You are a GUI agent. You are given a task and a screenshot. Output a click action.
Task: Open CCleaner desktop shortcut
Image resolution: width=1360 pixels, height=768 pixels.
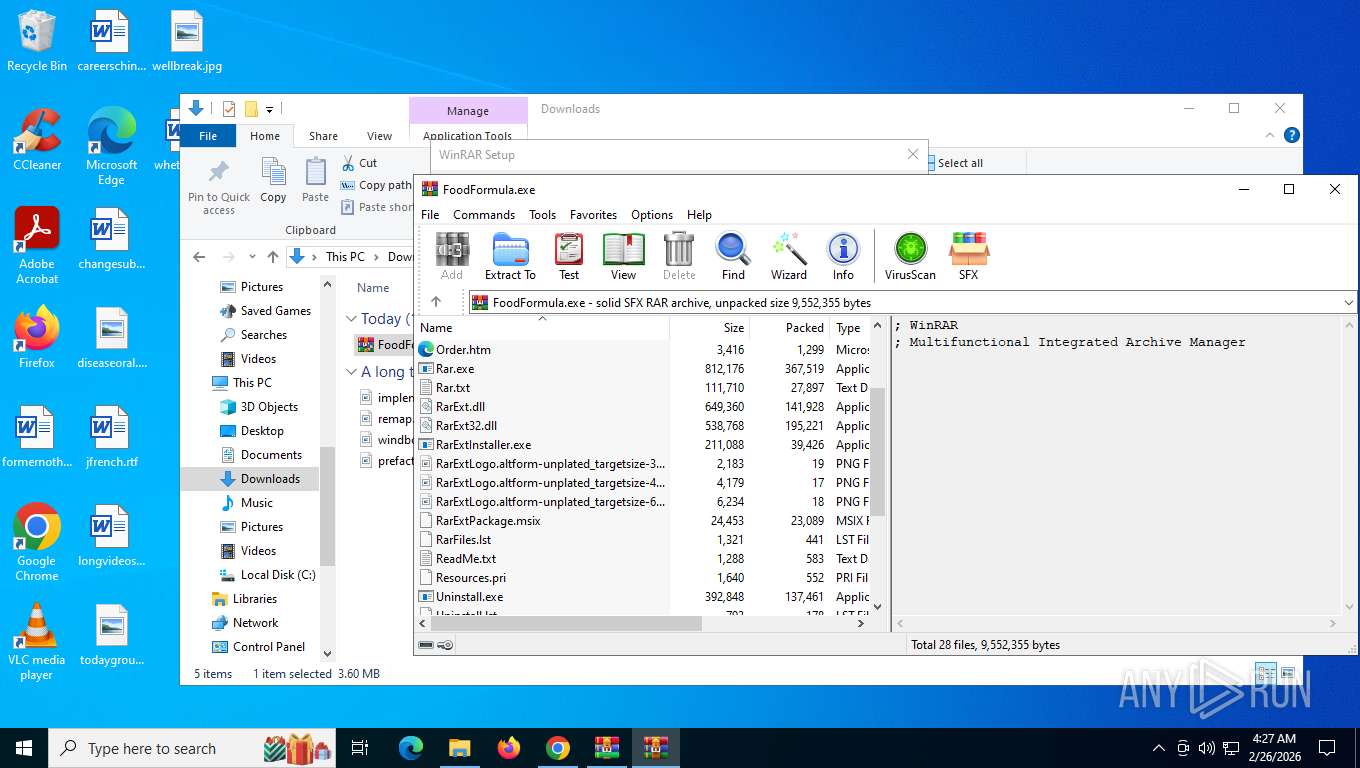pyautogui.click(x=37, y=139)
